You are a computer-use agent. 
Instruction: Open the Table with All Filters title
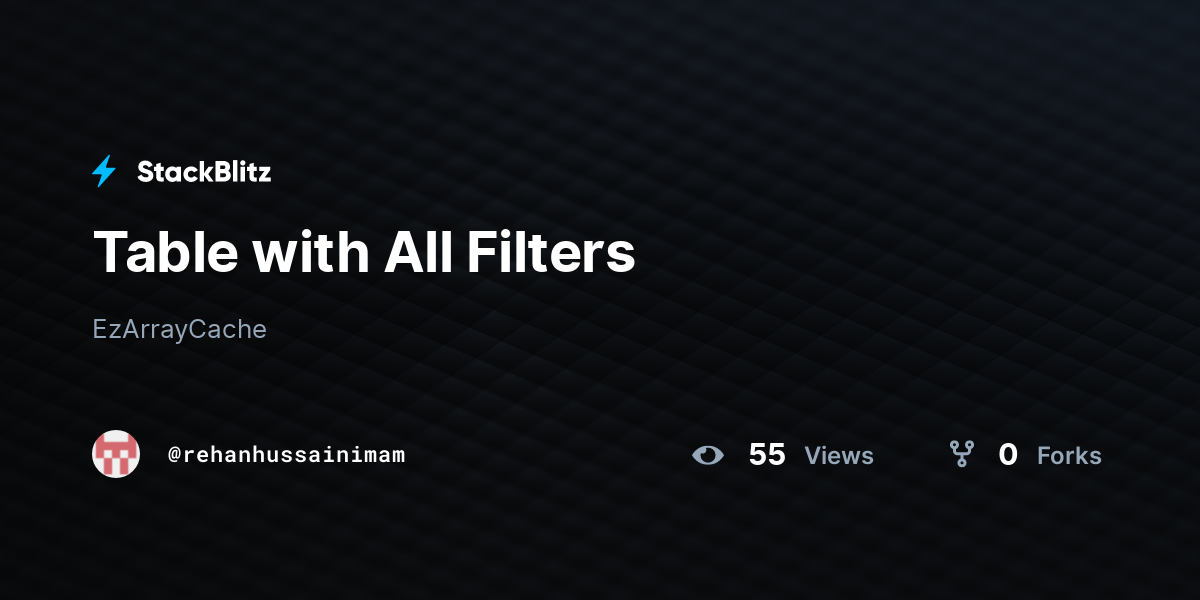[x=364, y=252]
